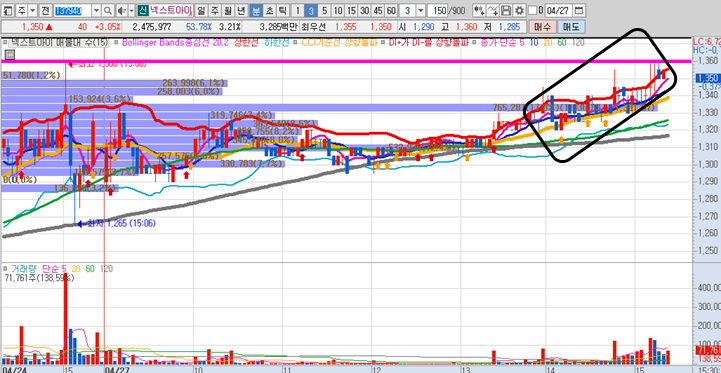Click the 매수 buy button

pyautogui.click(x=543, y=27)
